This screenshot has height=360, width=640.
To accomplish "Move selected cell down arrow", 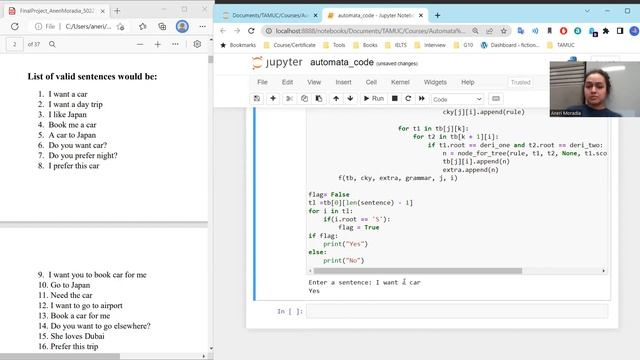I will click(x=350, y=98).
